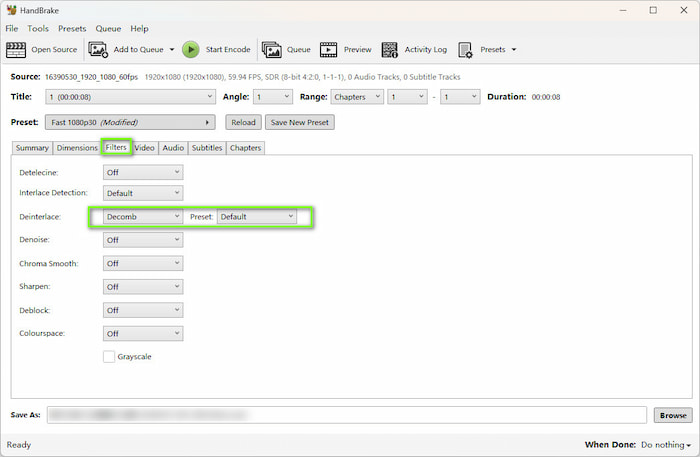
Task: Switch to the Chapters tab
Action: coord(246,148)
